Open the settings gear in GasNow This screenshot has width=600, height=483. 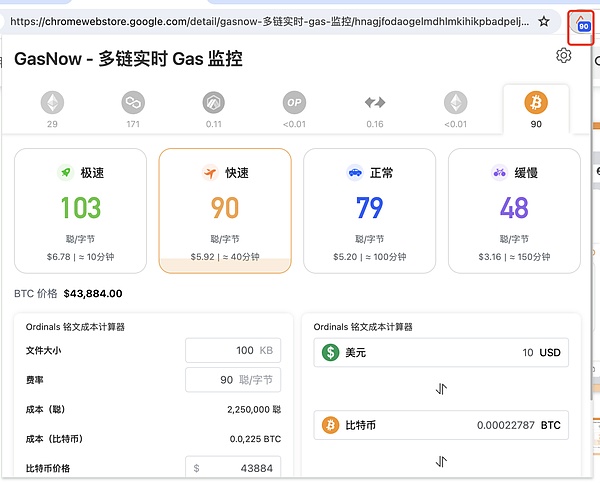tap(563, 56)
